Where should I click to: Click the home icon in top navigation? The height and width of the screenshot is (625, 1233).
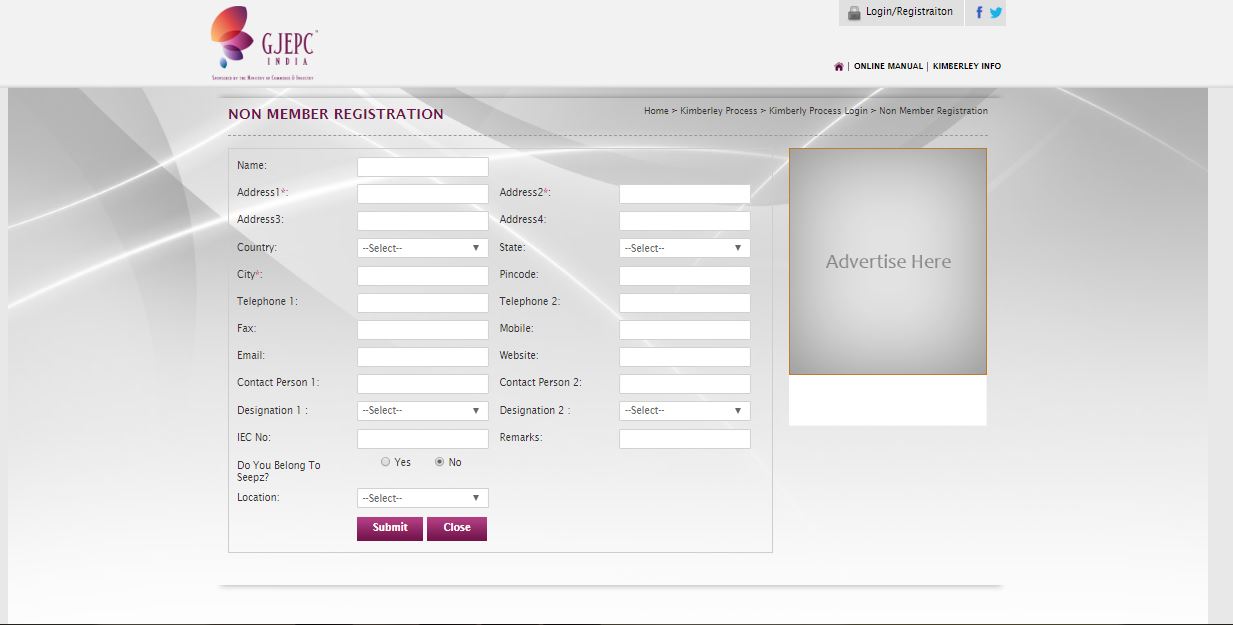point(838,67)
